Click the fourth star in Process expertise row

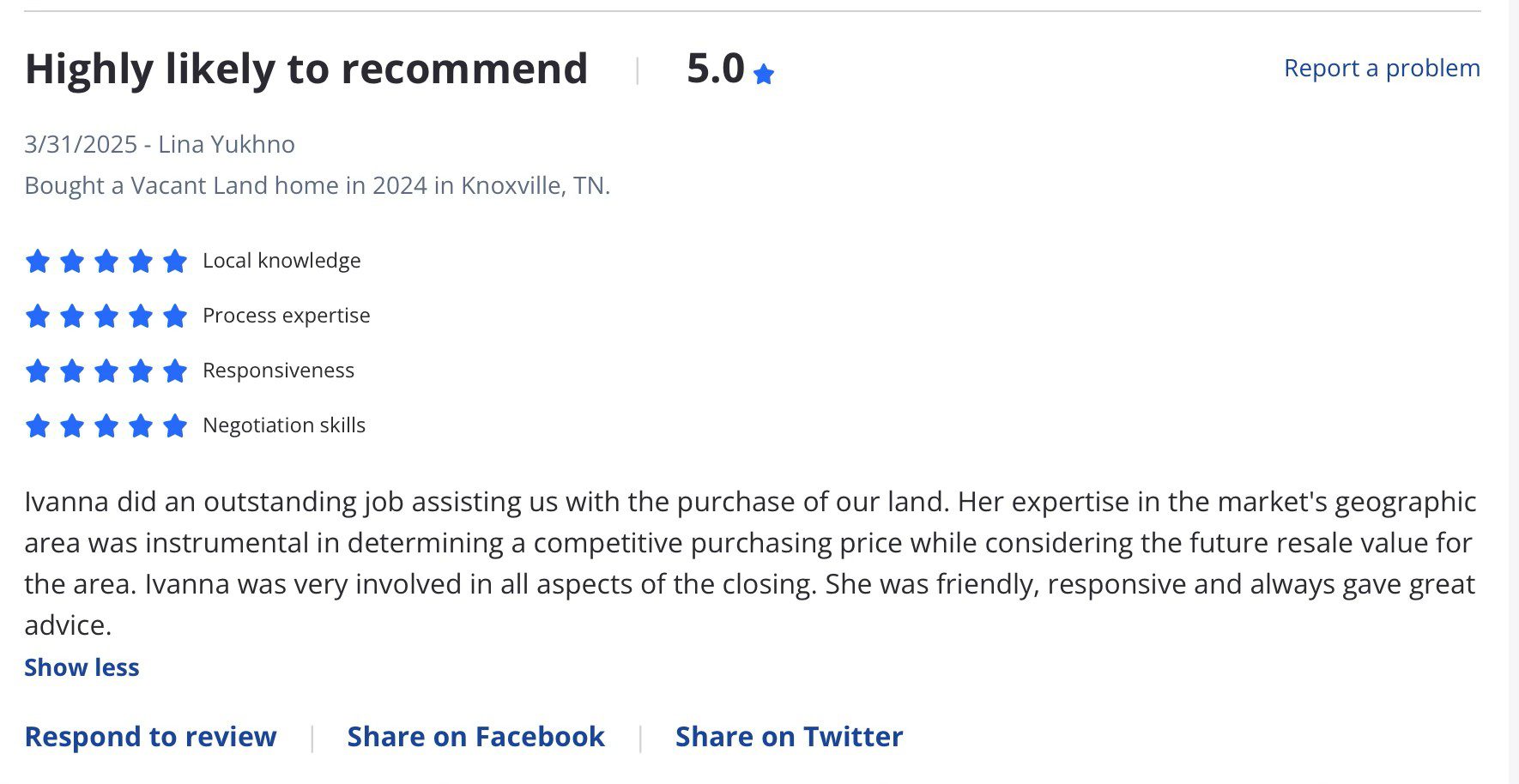tap(141, 316)
